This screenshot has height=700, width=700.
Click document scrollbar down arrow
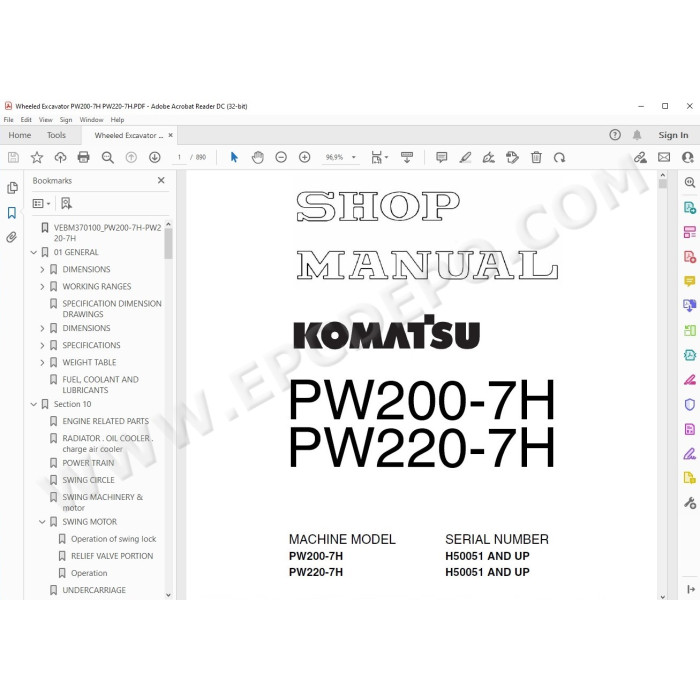click(x=662, y=596)
